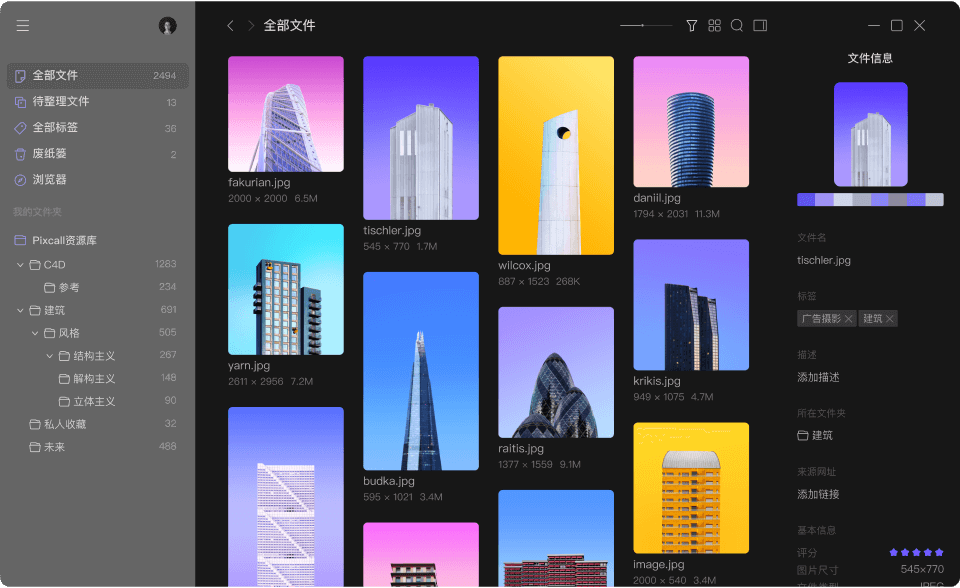960x588 pixels.
Task: Open the filter funnel icon
Action: (692, 25)
